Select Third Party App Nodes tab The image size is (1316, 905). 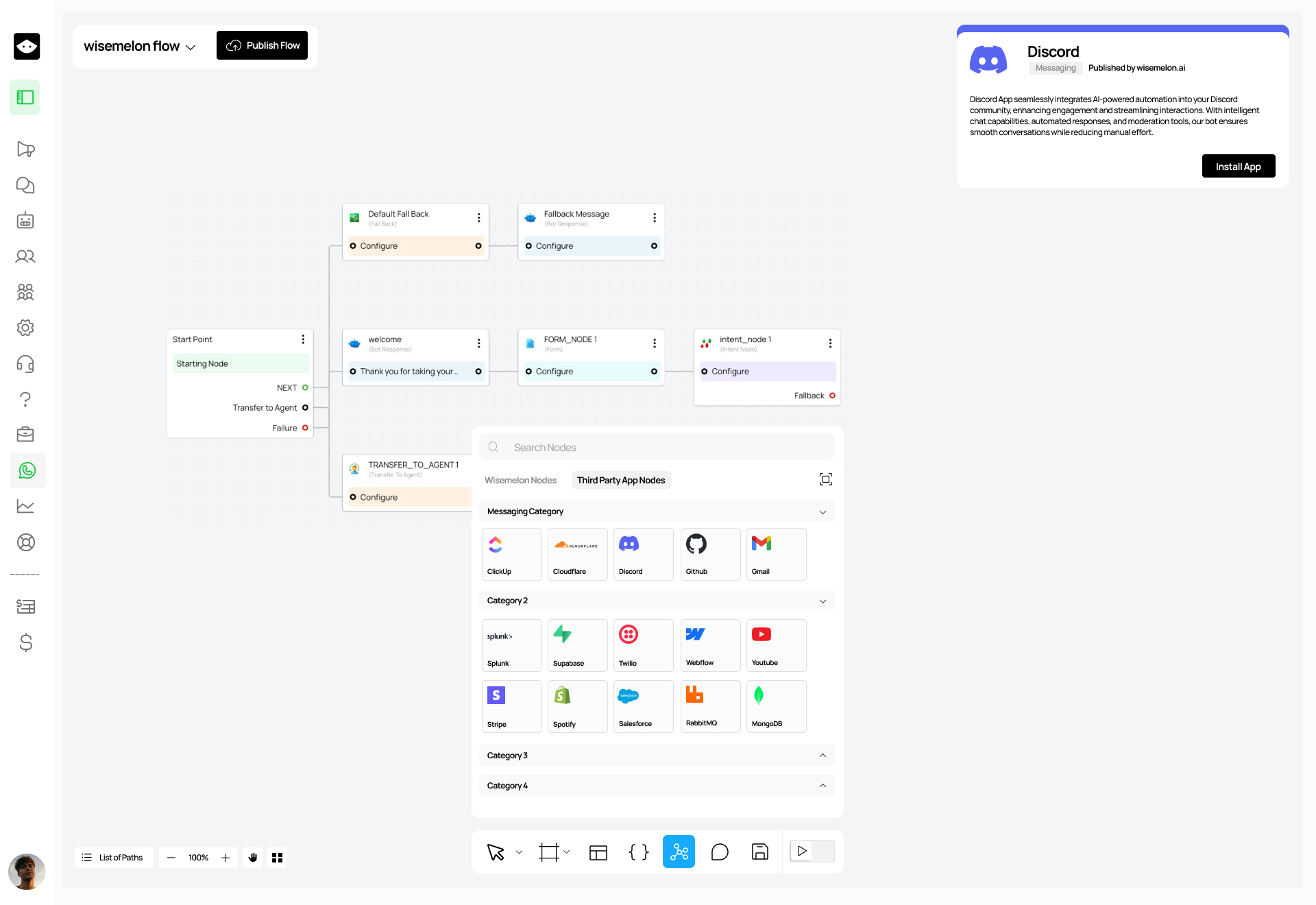pos(620,481)
